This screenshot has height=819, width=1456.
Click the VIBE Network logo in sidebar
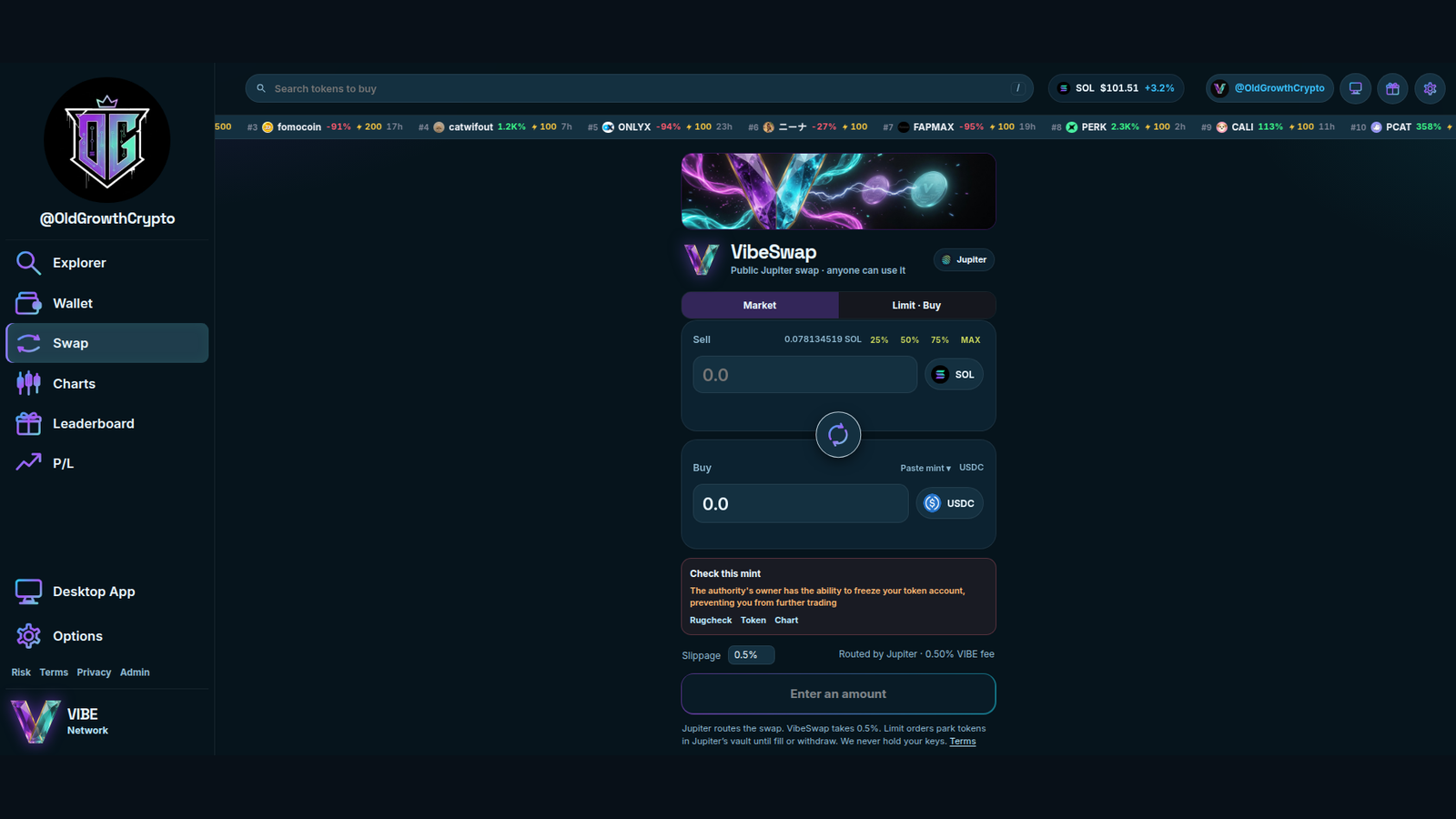pyautogui.click(x=35, y=721)
